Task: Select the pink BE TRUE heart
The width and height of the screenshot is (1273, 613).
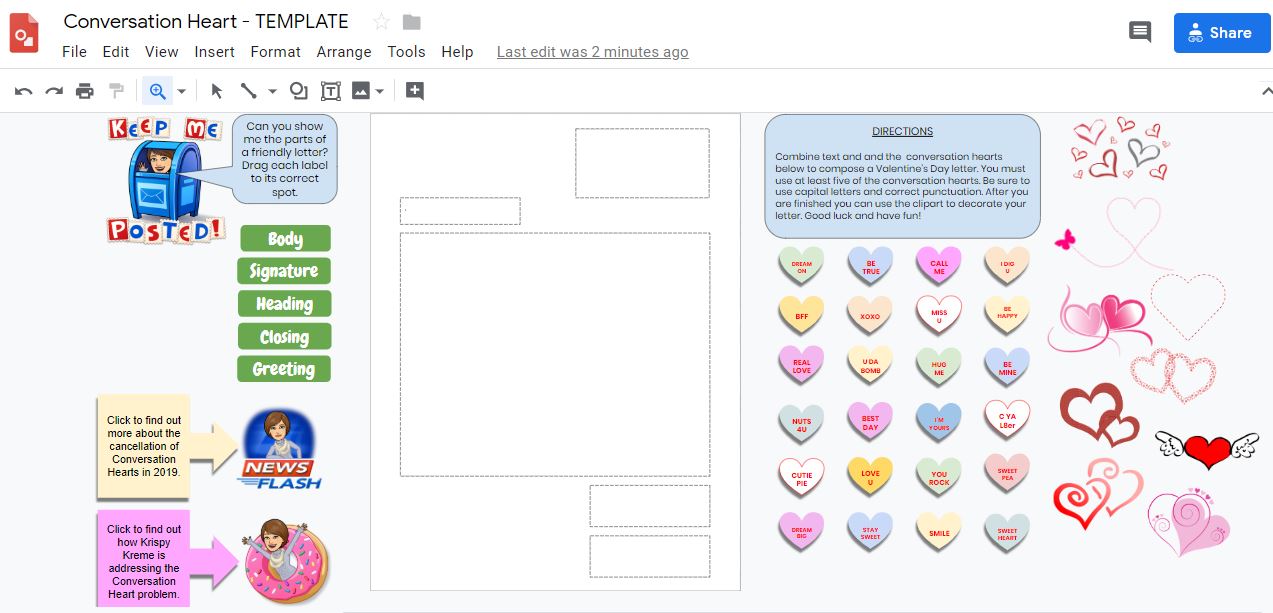Action: click(868, 264)
